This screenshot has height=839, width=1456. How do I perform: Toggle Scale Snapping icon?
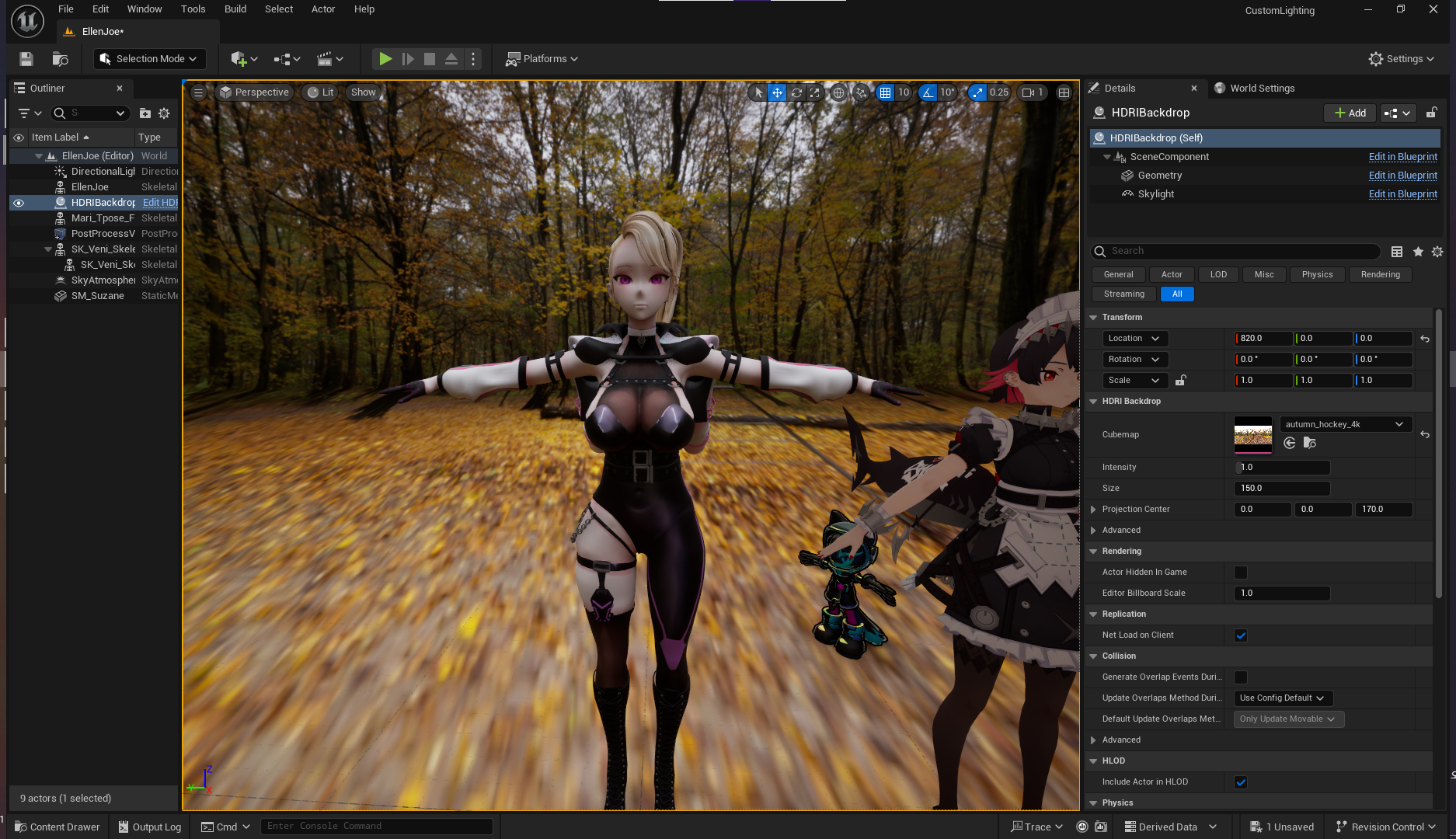(x=977, y=92)
